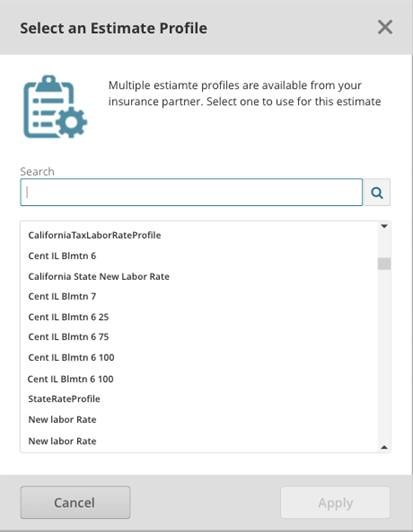Click the clipboard gear estimate profile icon
413x532 pixels.
[55, 107]
